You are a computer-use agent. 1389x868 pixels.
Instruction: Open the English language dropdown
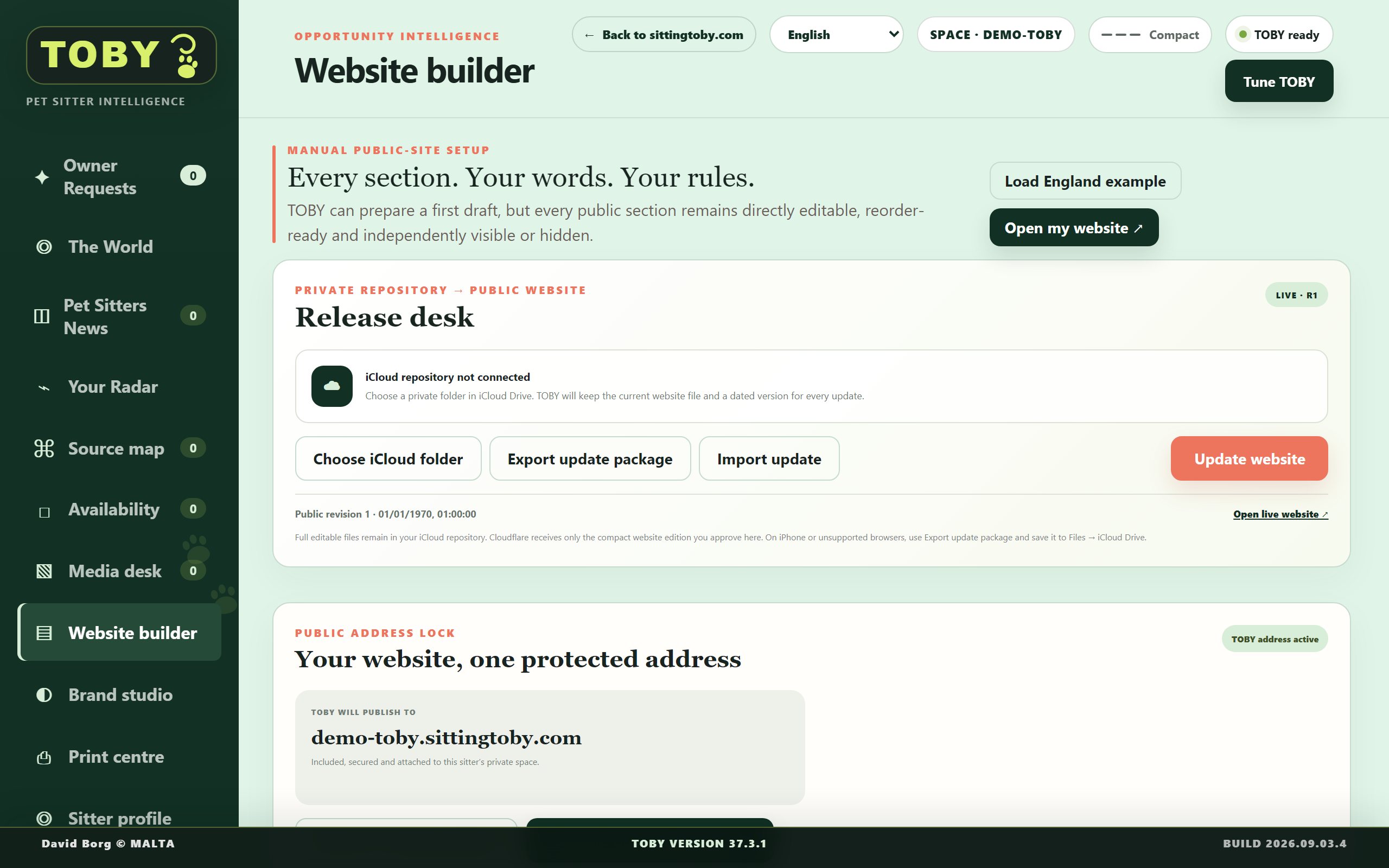click(x=836, y=34)
